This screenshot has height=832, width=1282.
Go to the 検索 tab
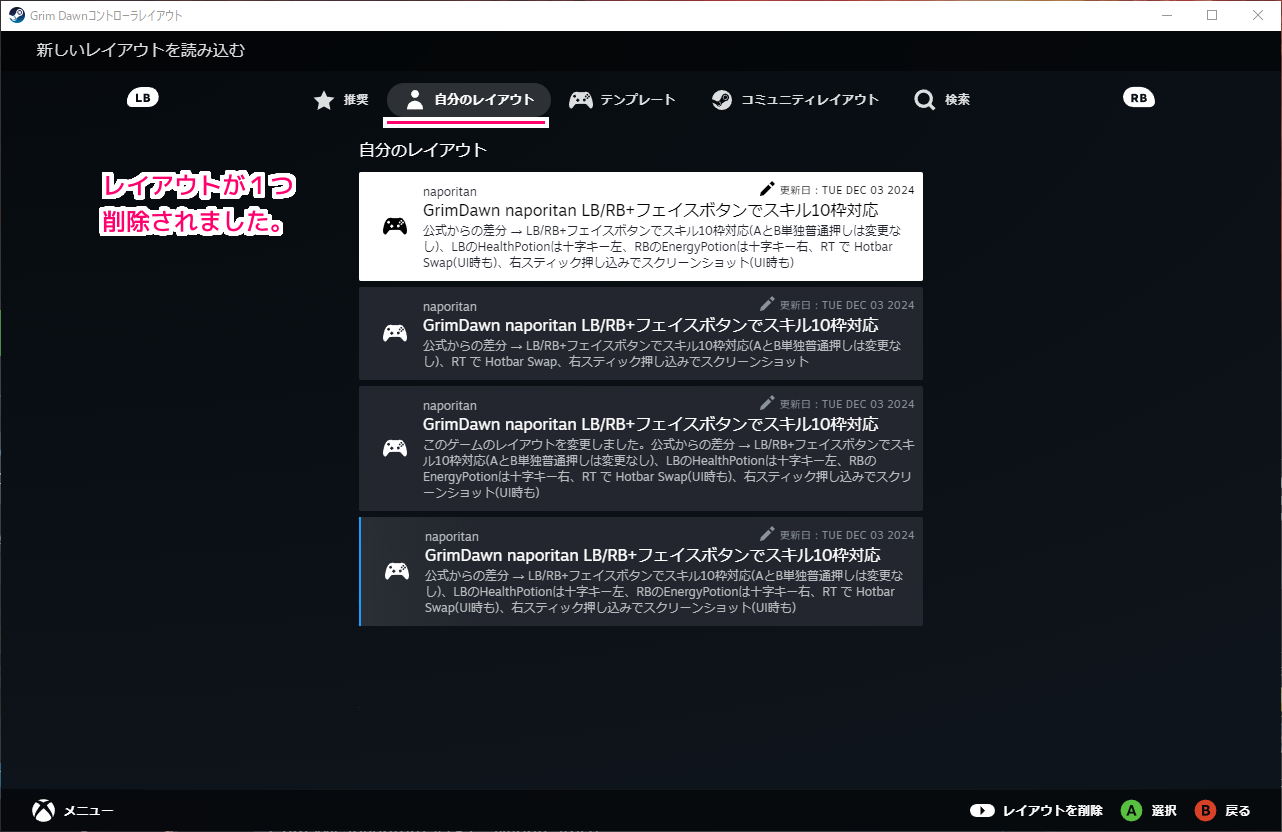pos(942,100)
